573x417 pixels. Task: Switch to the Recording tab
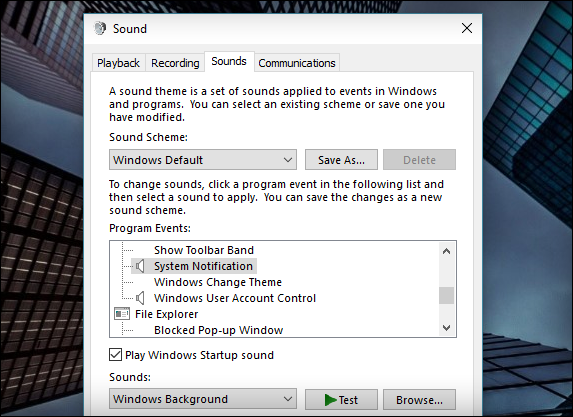[x=175, y=63]
